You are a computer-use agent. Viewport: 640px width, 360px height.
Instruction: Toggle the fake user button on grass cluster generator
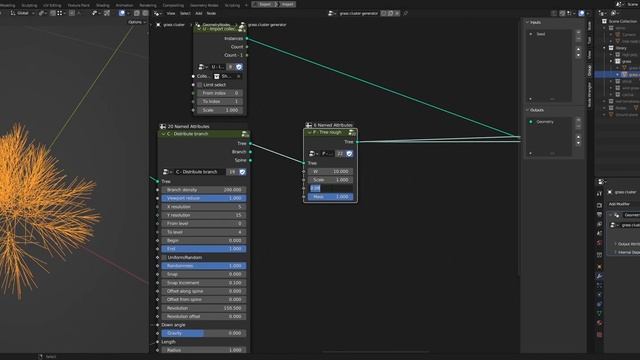click(383, 13)
